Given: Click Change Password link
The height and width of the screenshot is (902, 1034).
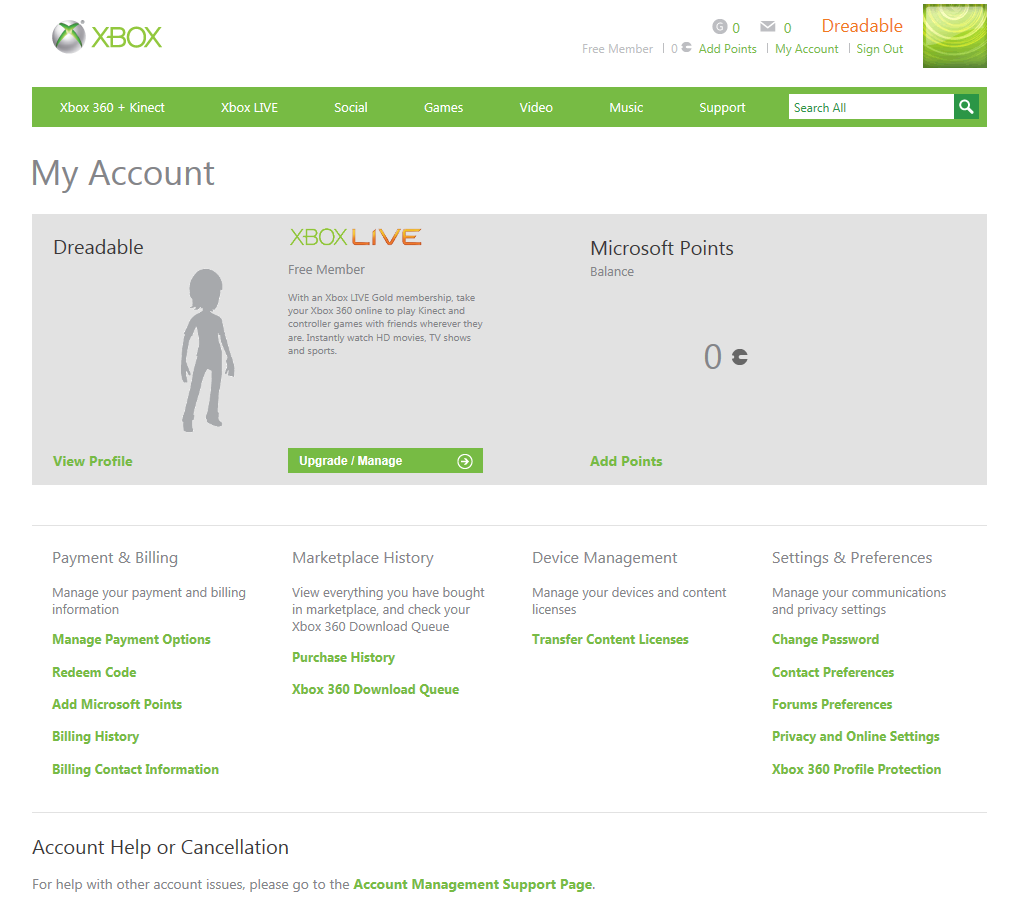Looking at the screenshot, I should [826, 640].
